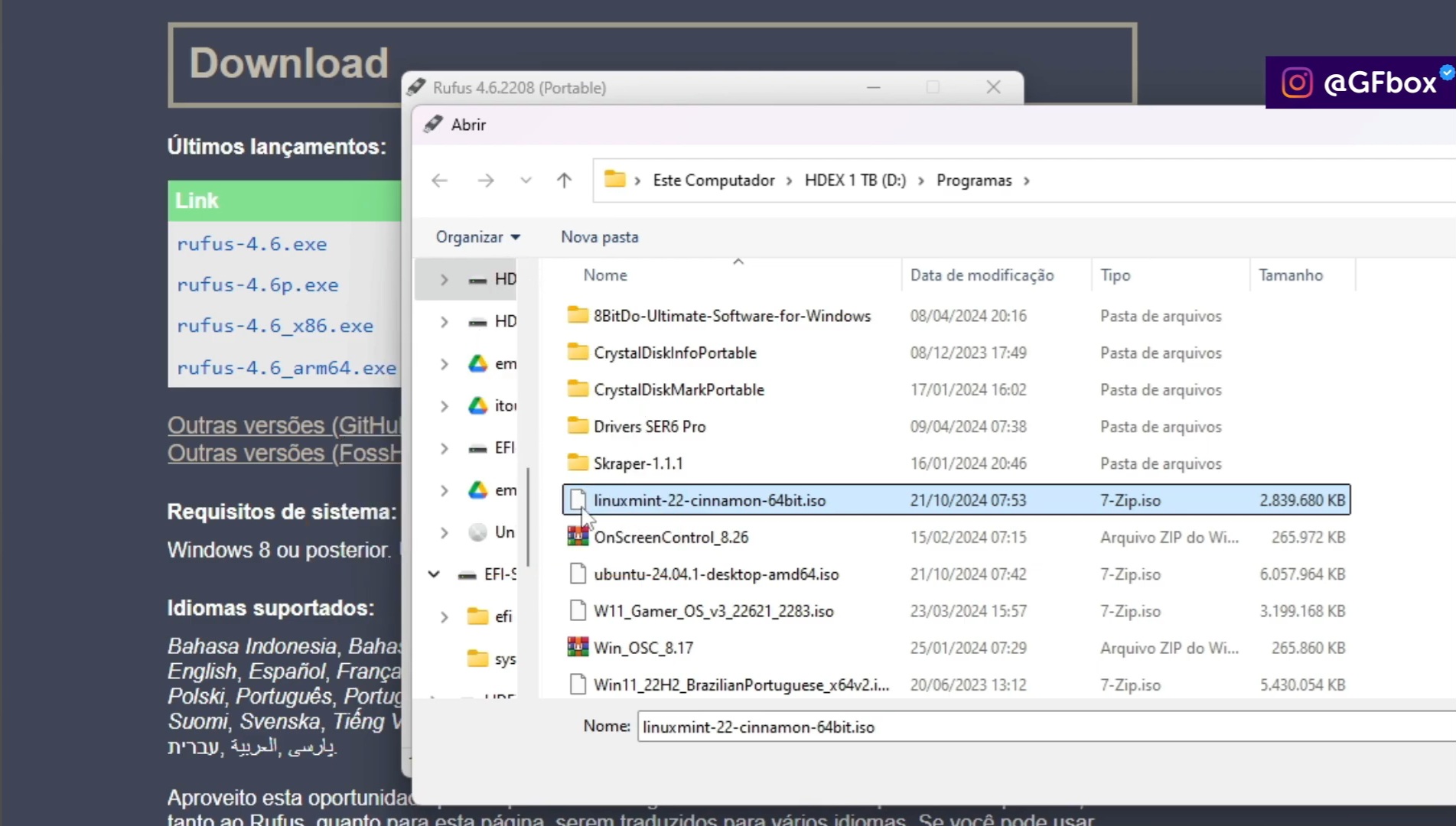Open the recent locations dropdown in address bar
The width and height of the screenshot is (1456, 826).
click(x=526, y=180)
